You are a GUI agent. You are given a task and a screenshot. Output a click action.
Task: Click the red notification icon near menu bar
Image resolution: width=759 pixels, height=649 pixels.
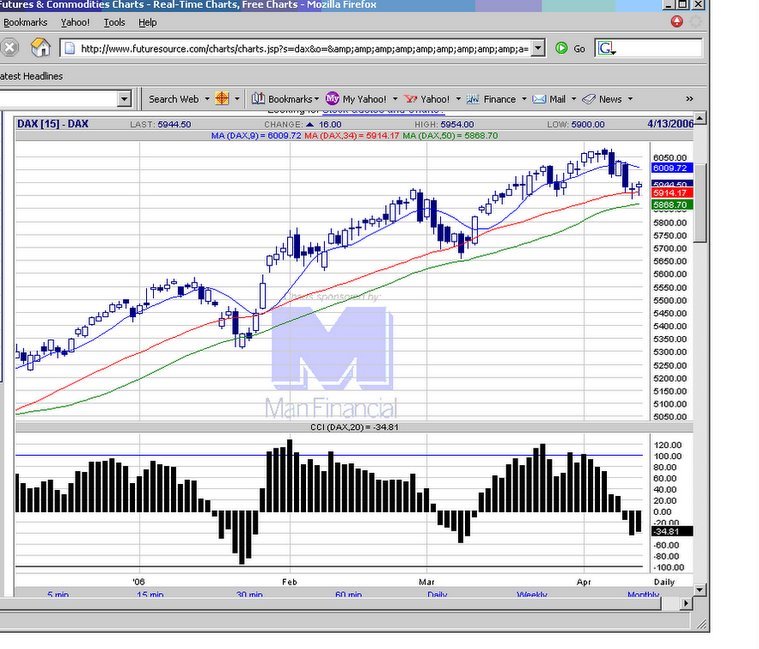tap(677, 21)
